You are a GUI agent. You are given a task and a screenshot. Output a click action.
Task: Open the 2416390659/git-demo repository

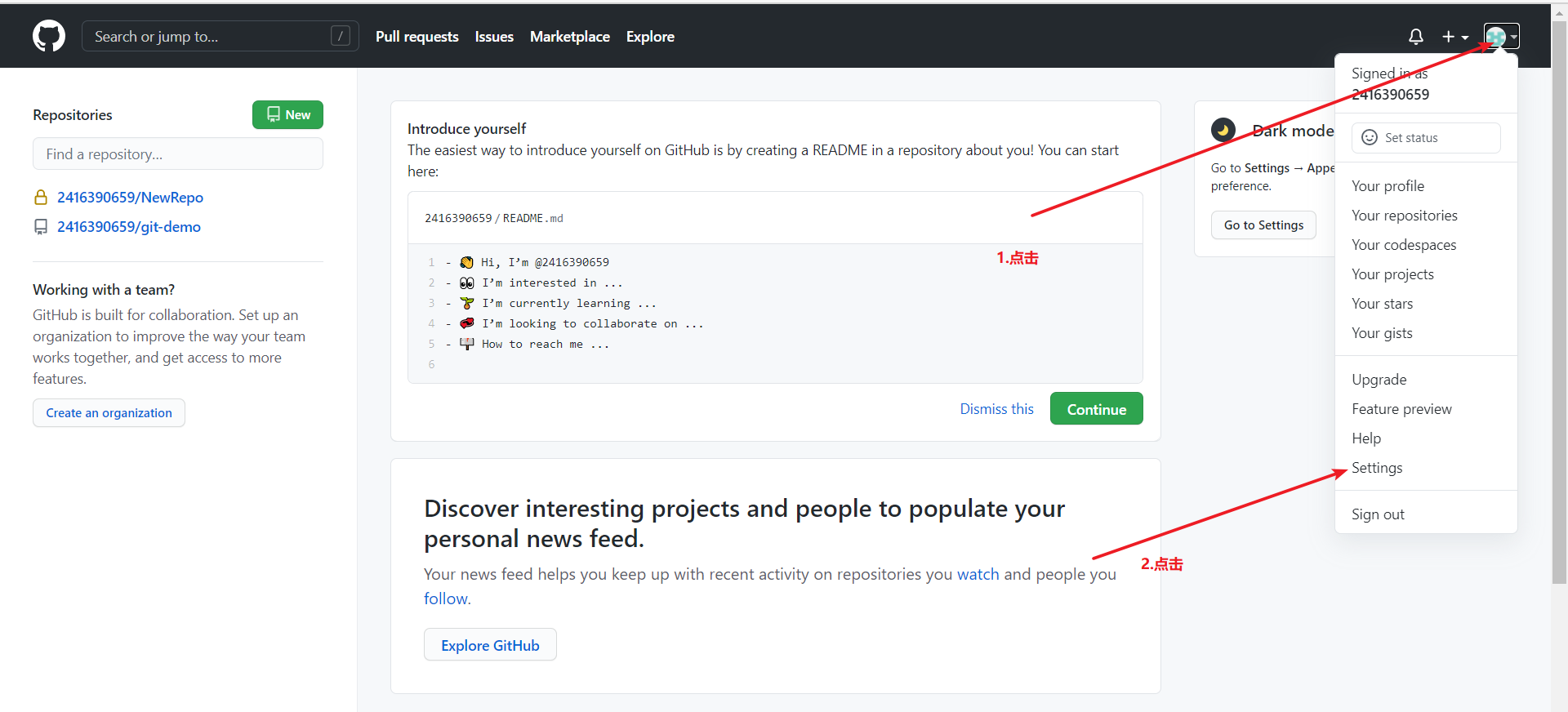129,227
